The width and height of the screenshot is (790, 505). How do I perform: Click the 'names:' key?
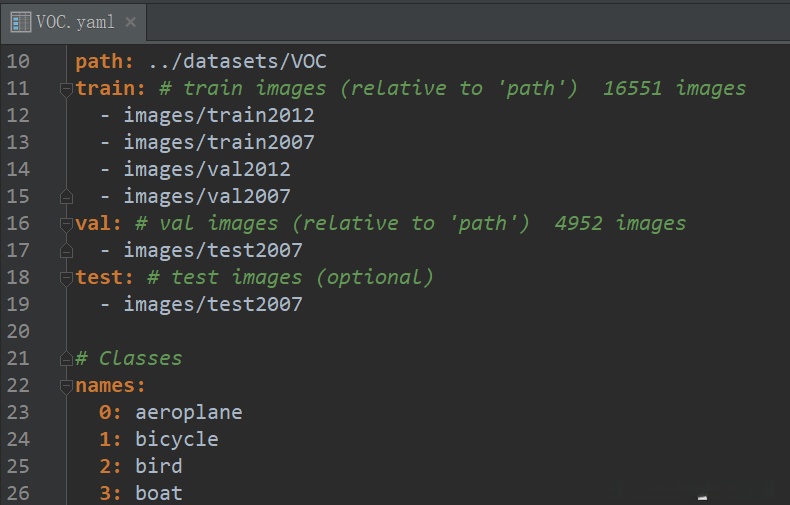(x=110, y=386)
